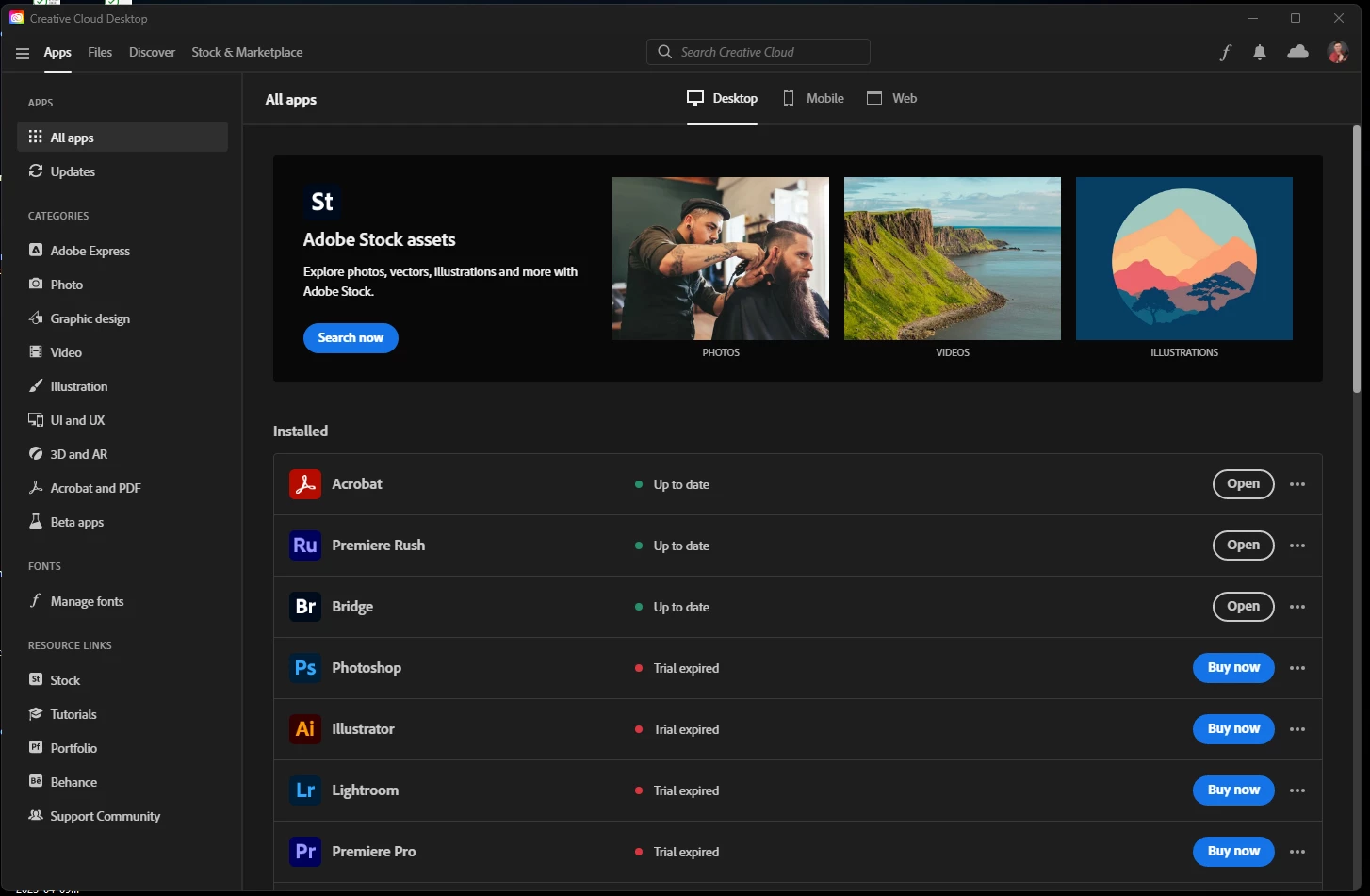Click the vertical scrollbar of apps list
1370x896 pixels.
pyautogui.click(x=1357, y=259)
